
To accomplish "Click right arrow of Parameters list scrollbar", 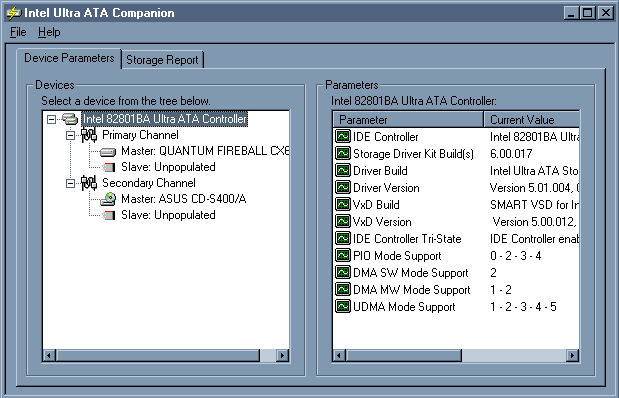I will pyautogui.click(x=572, y=355).
